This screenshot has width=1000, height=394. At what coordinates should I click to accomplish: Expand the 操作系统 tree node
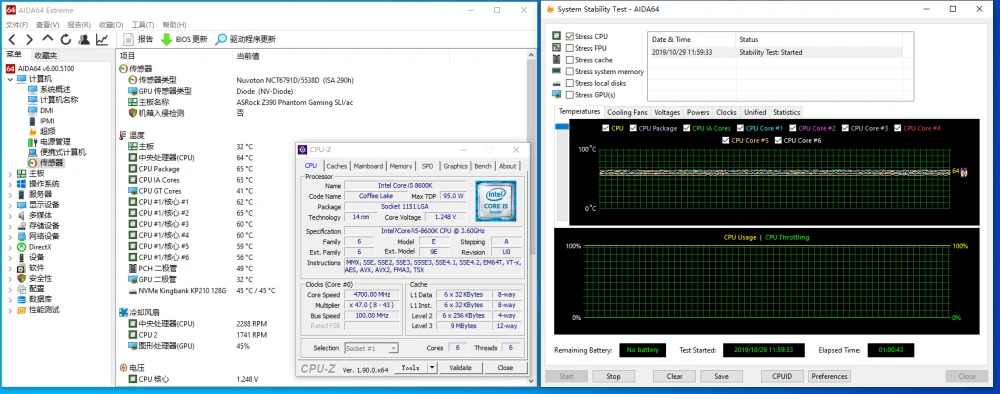pos(10,184)
